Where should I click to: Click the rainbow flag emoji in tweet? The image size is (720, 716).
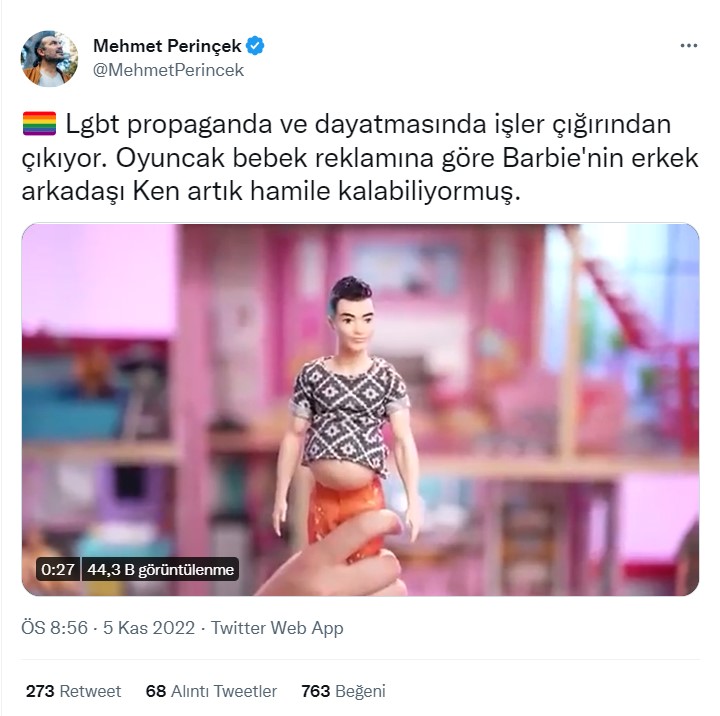39,124
